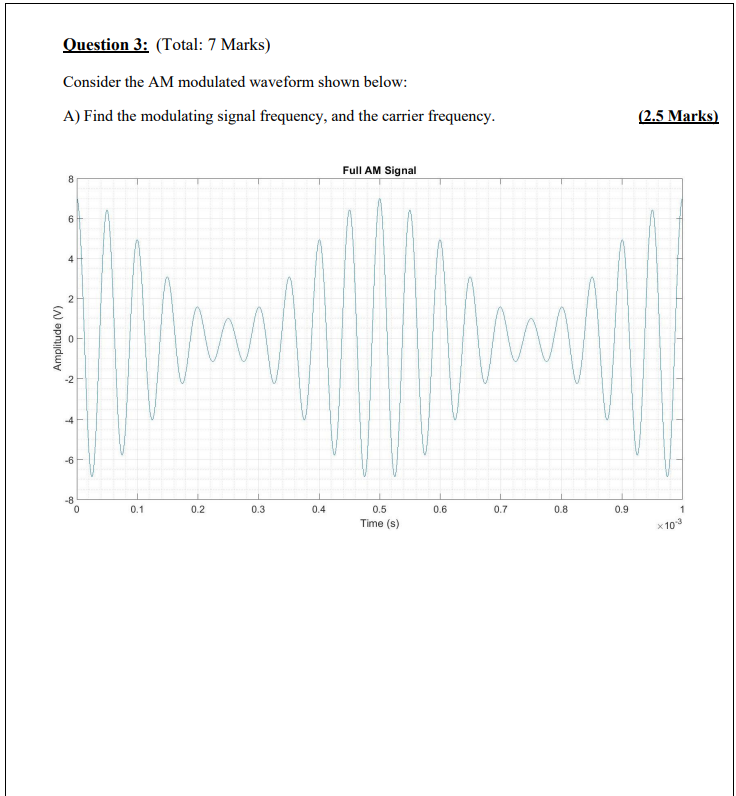This screenshot has height=796, width=736.
Task: Click the '(2.5 Marks)' label
Action: (x=678, y=116)
